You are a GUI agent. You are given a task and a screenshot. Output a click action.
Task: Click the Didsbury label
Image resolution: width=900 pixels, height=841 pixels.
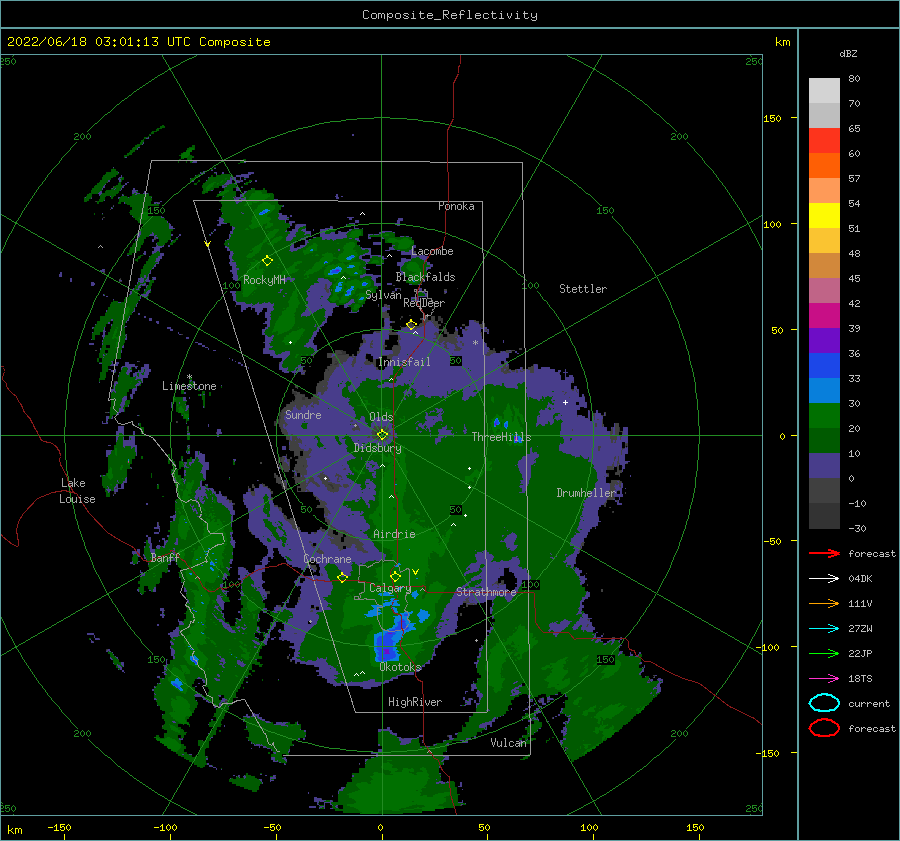pyautogui.click(x=377, y=448)
